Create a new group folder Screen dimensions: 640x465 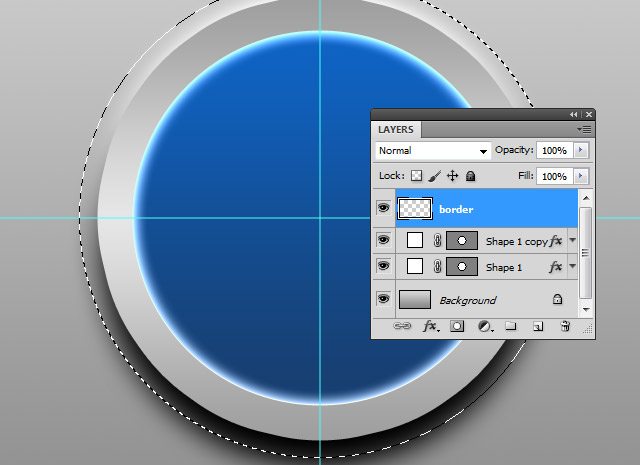coord(511,326)
